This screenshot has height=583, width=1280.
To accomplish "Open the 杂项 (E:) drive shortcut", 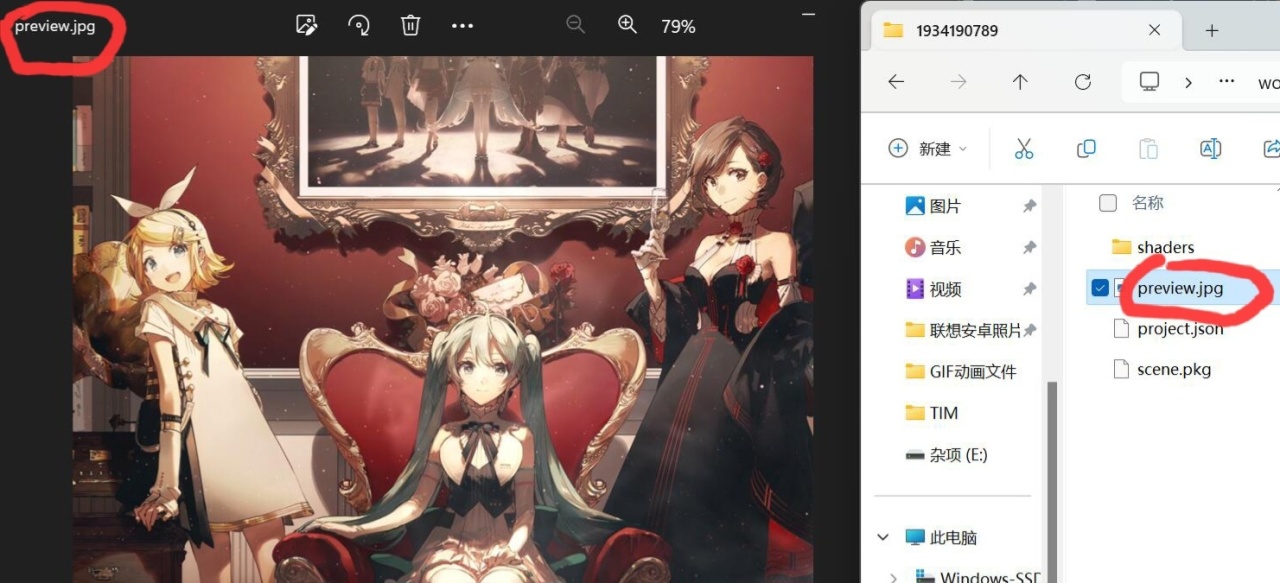I will pos(958,454).
